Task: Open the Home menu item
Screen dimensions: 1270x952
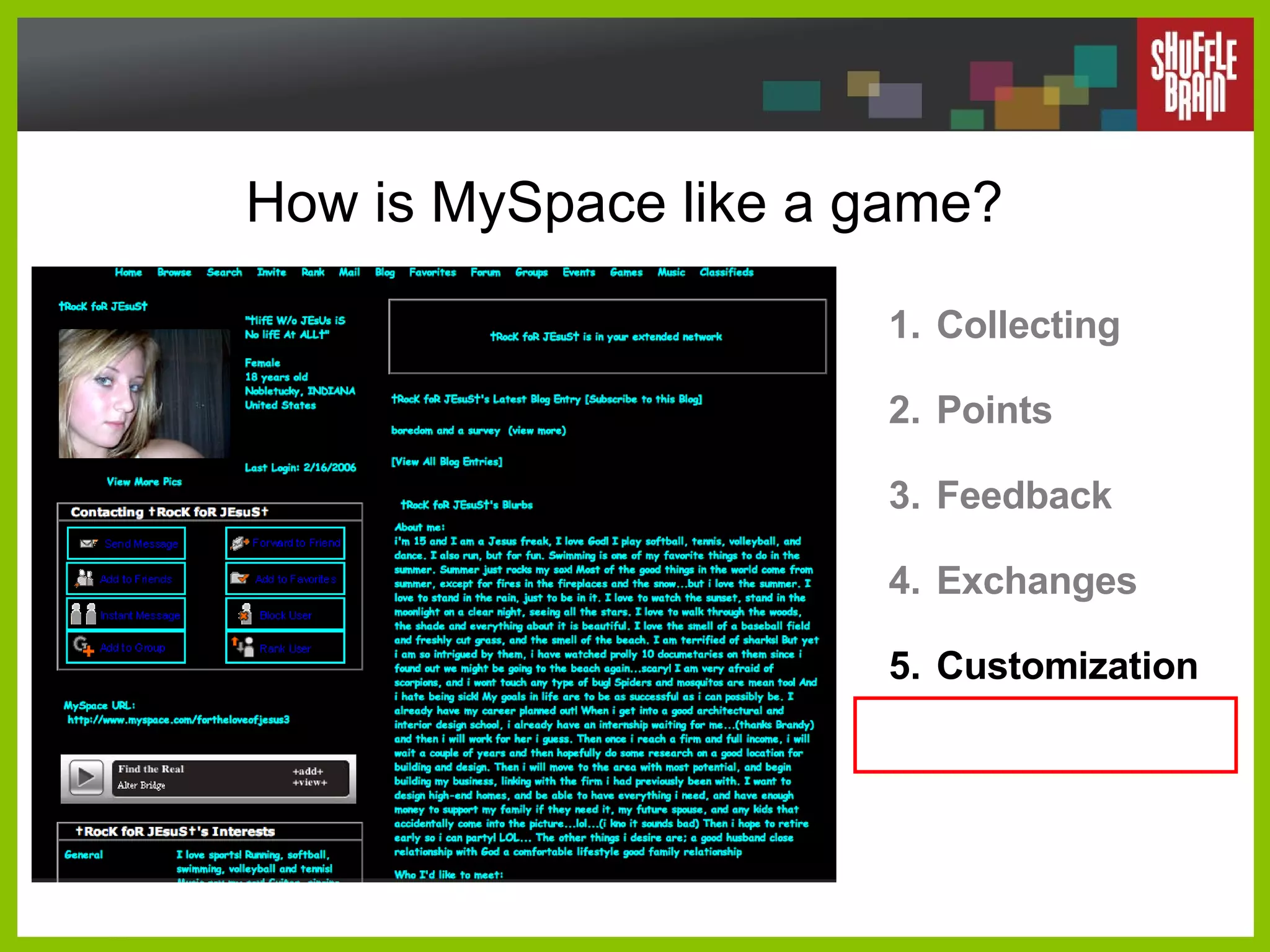Action: click(128, 272)
